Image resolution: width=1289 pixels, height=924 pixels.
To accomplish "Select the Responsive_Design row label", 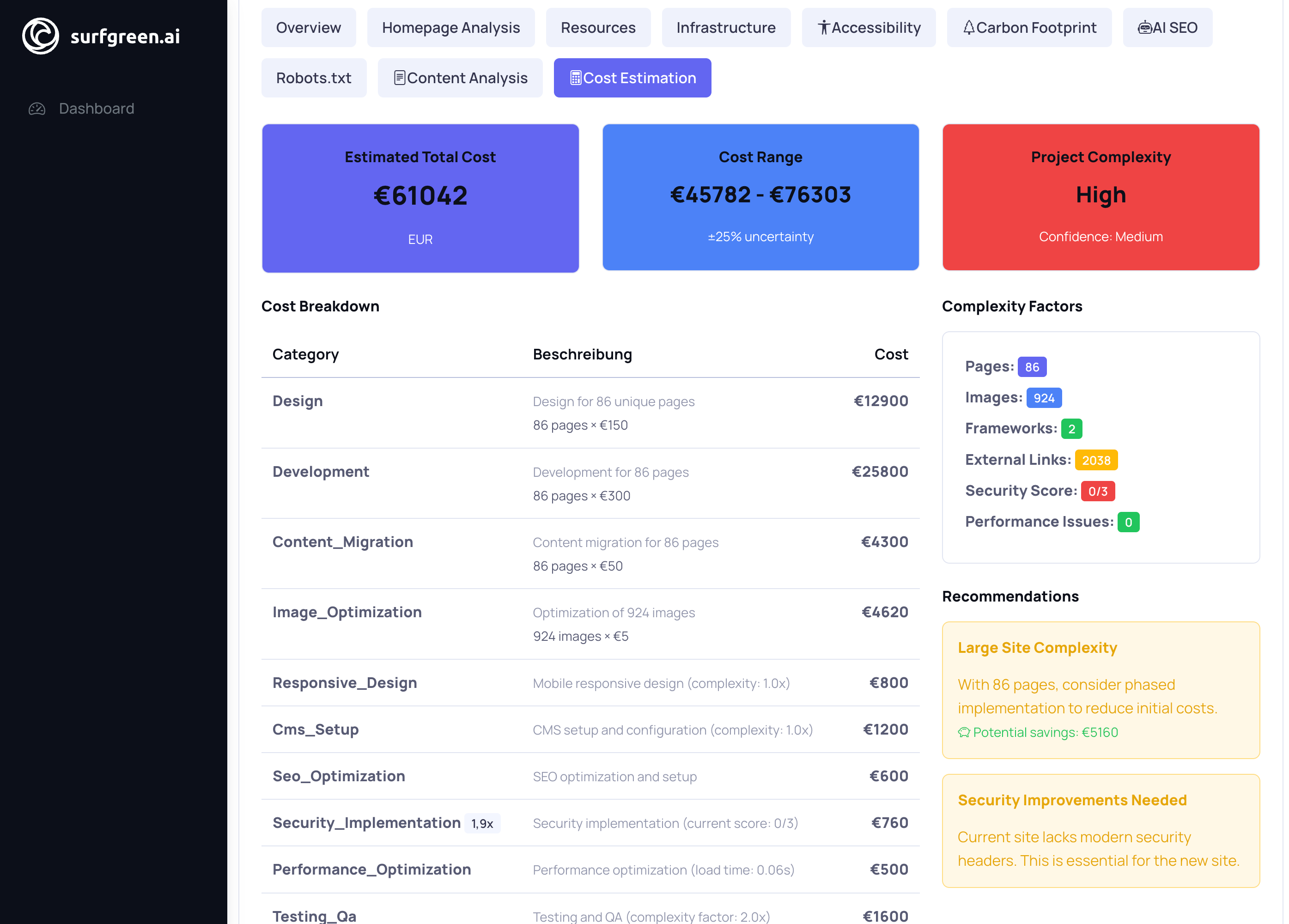I will [x=344, y=683].
